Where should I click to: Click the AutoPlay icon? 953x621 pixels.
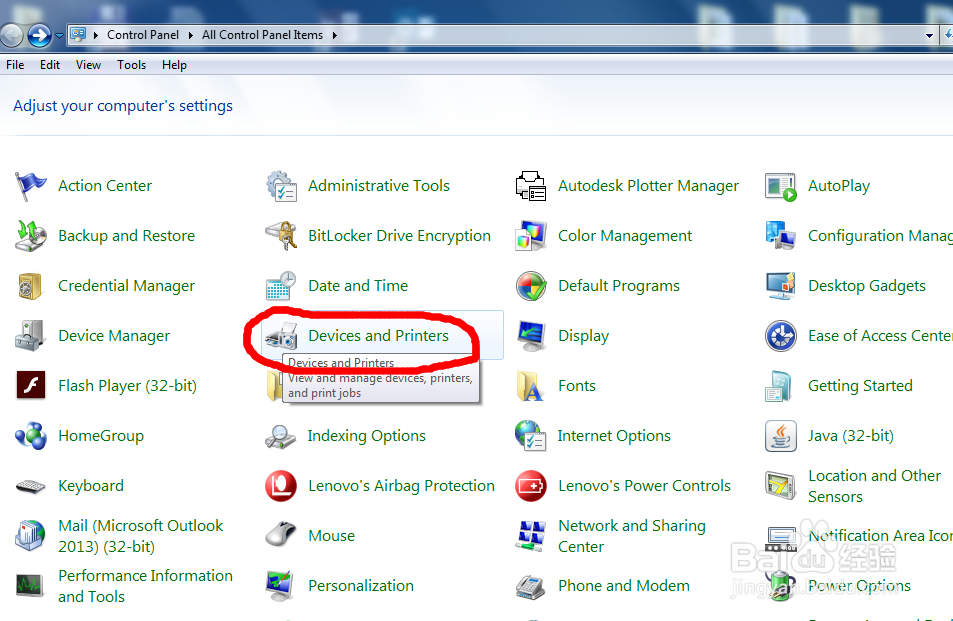781,187
